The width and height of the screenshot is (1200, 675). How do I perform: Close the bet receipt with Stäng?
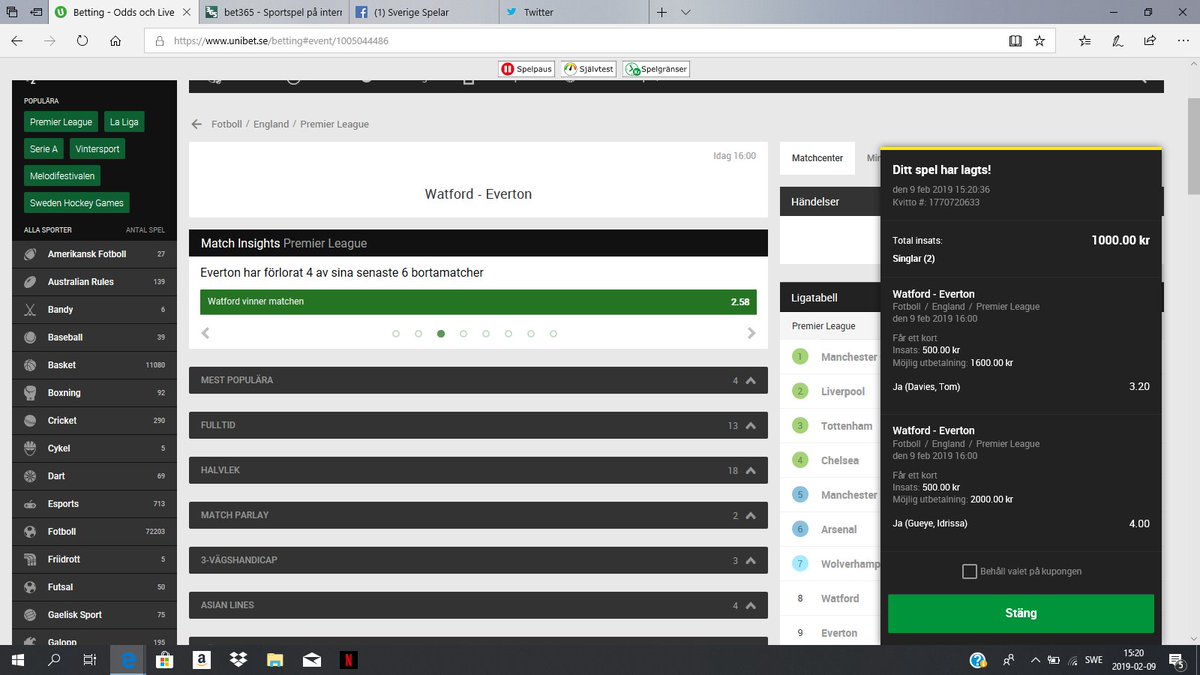pyautogui.click(x=1021, y=613)
